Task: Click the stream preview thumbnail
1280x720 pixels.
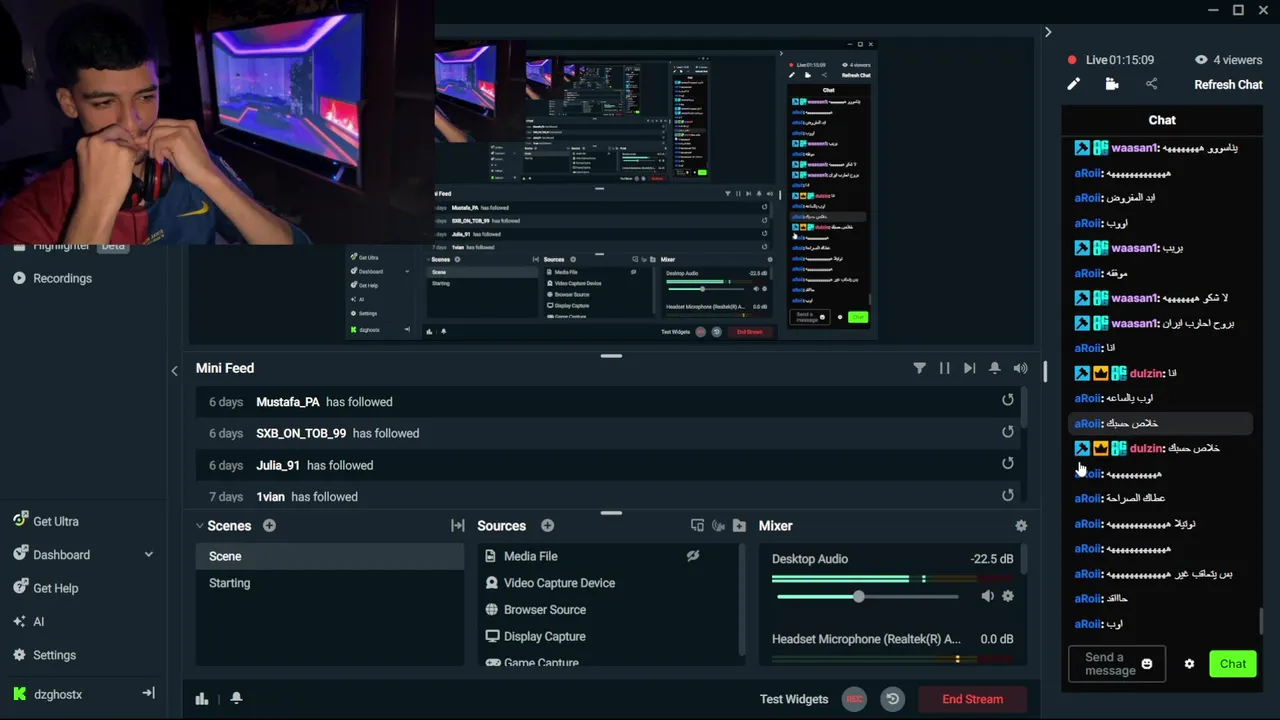Action: (x=610, y=190)
